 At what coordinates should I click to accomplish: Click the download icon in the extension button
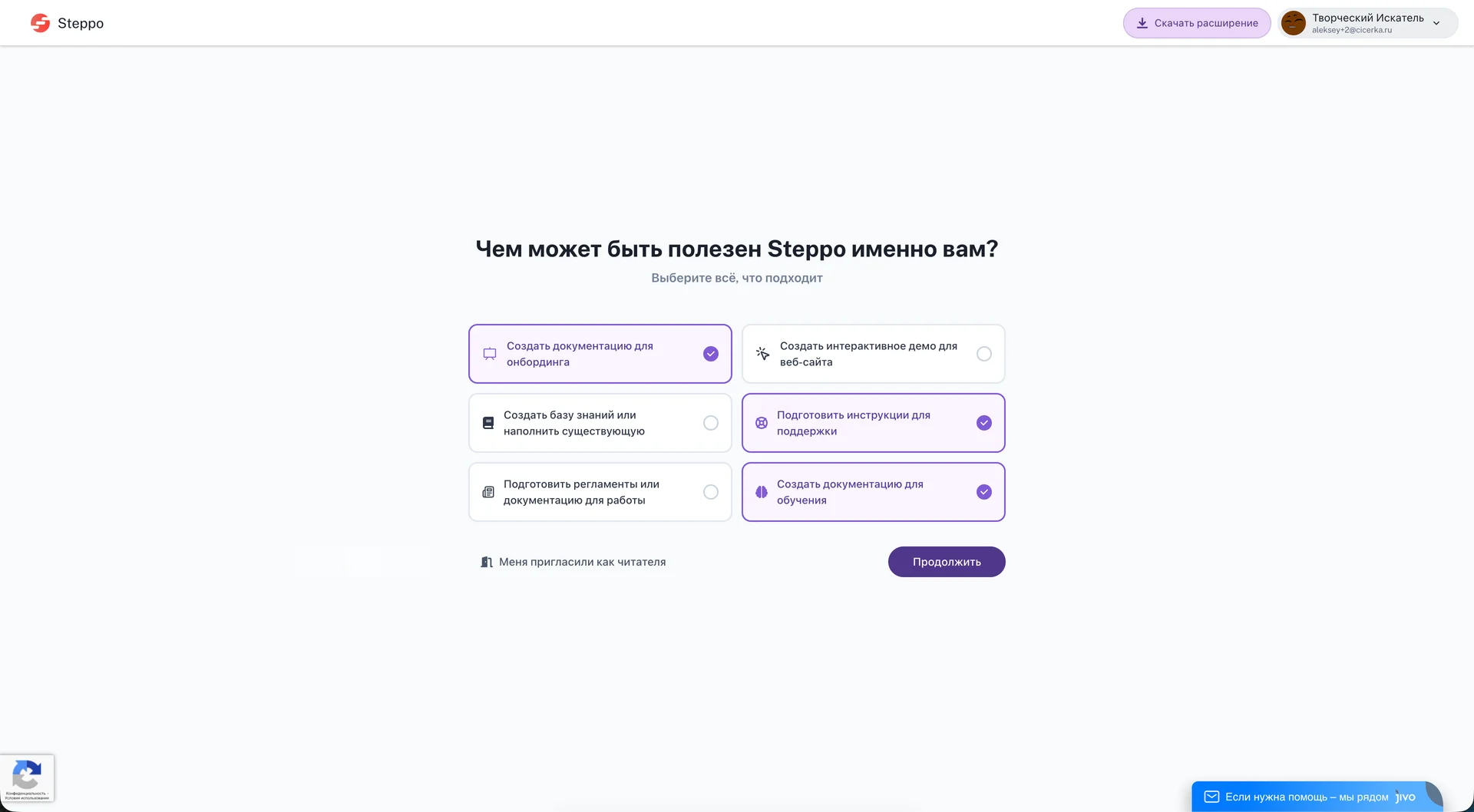(x=1142, y=23)
